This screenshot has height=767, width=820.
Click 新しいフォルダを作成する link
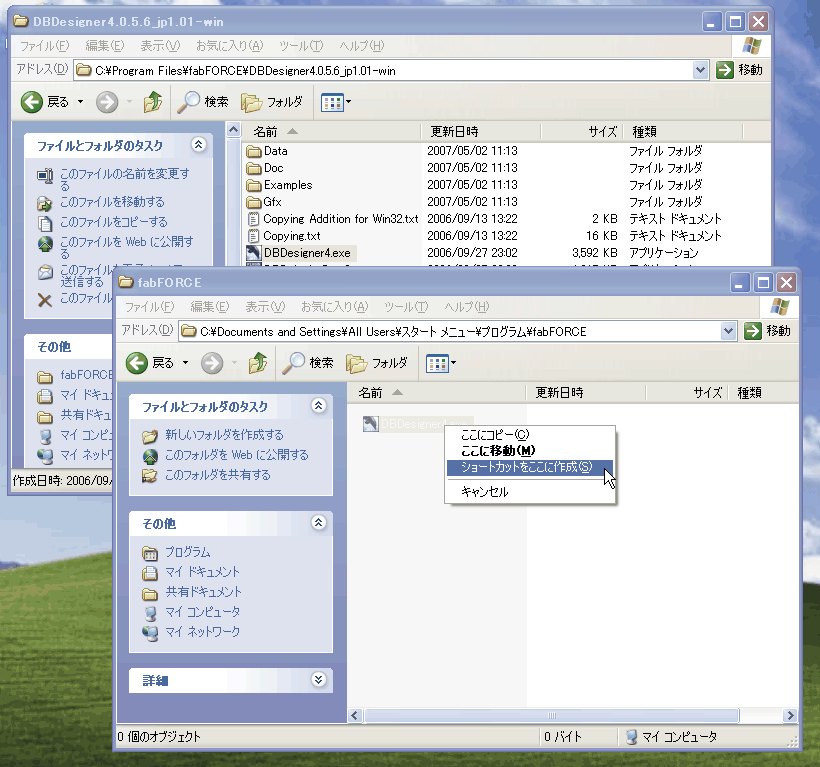224,435
